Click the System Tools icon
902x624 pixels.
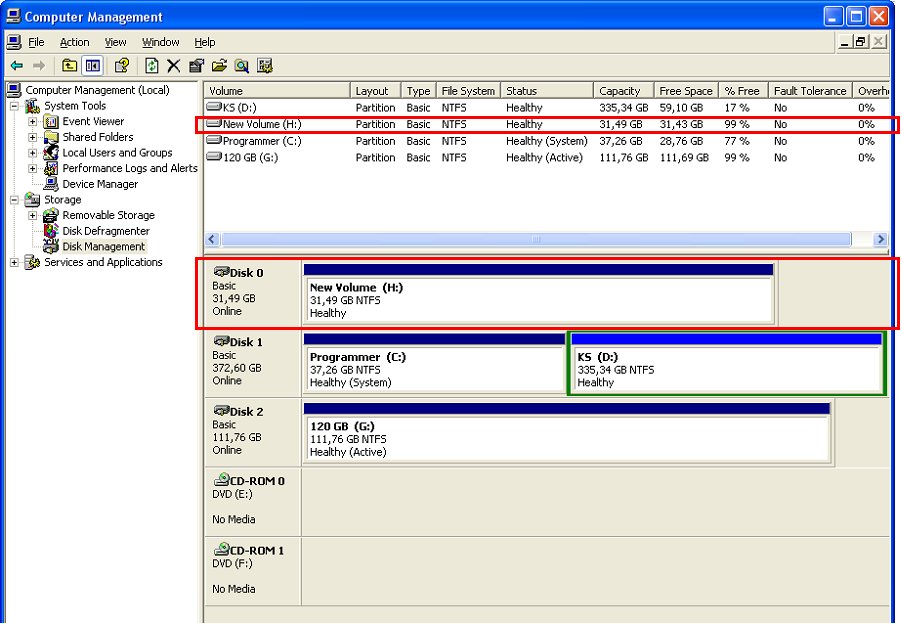tap(33, 106)
